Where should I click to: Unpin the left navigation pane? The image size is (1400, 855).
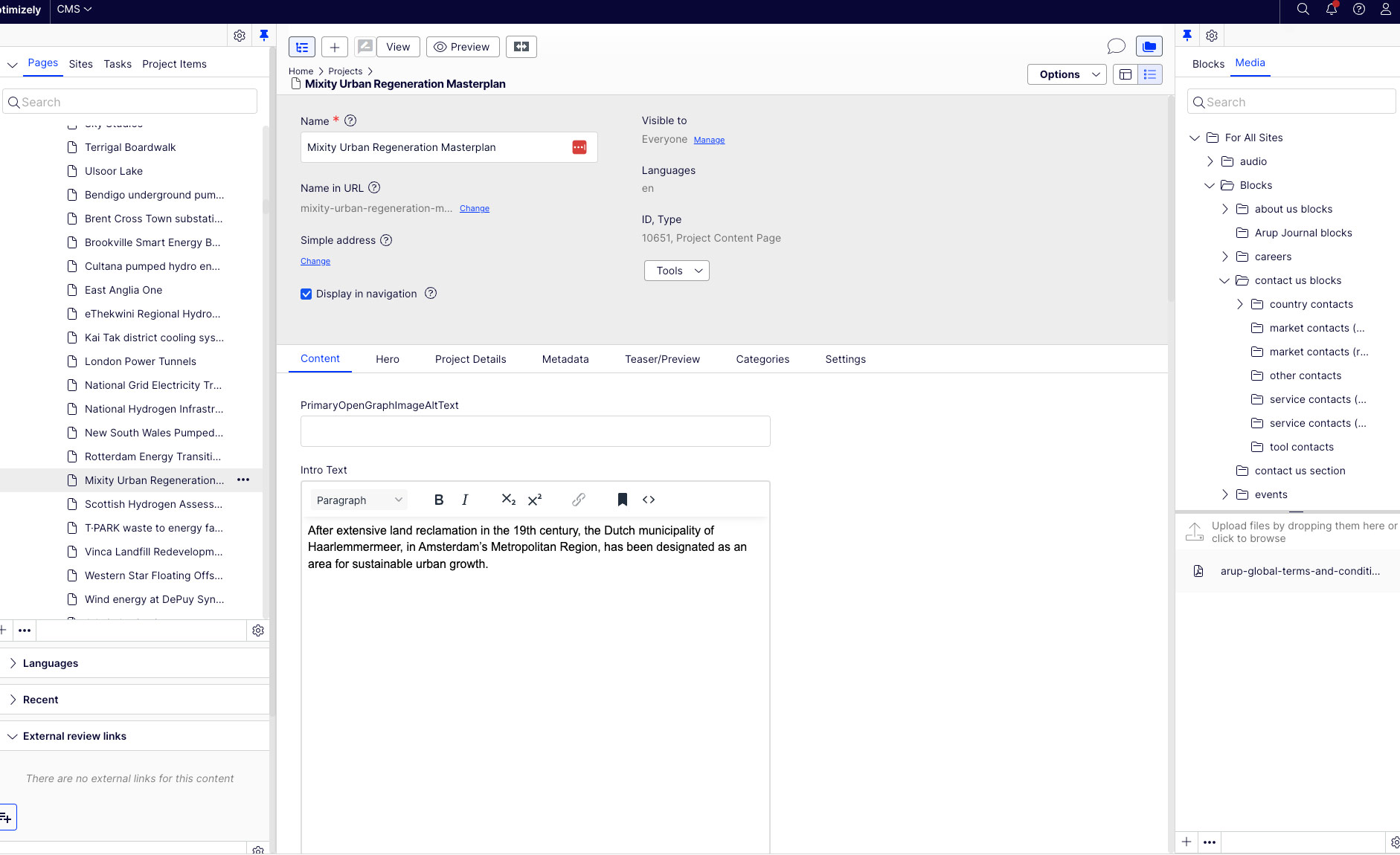264,35
